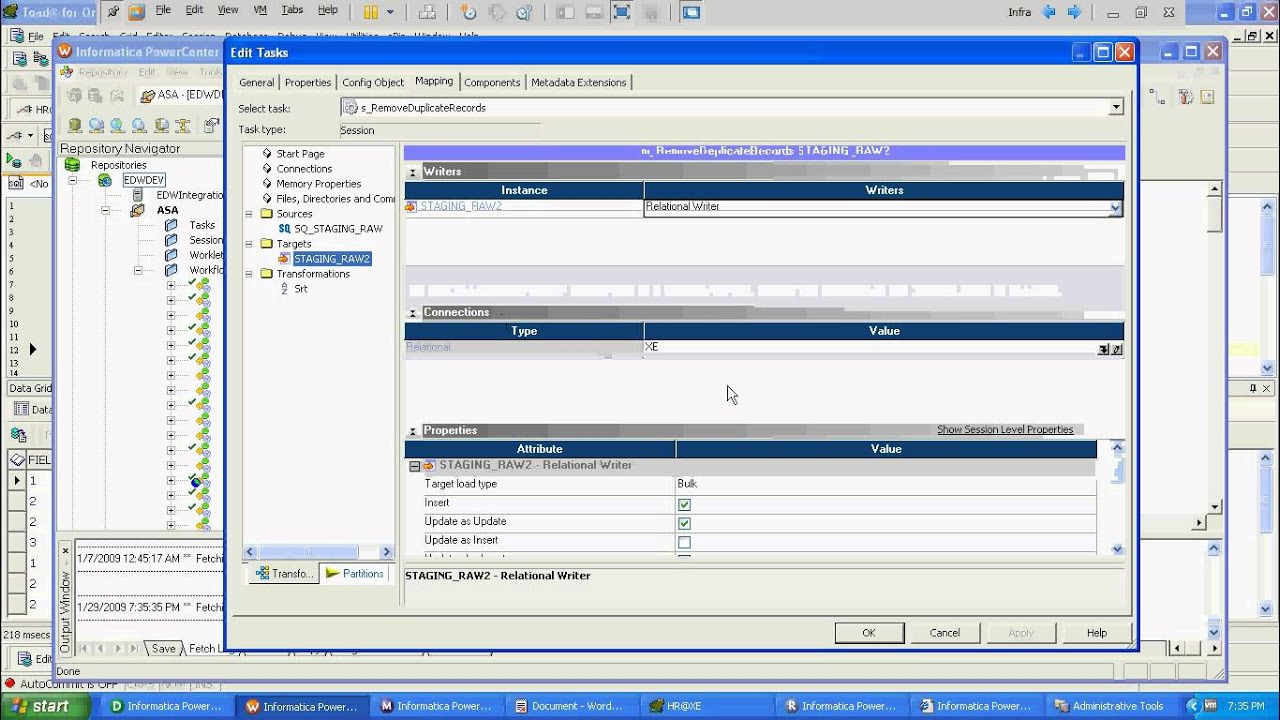Click the Repositories database icon
The width and height of the screenshot is (1280, 720).
pyautogui.click(x=72, y=165)
